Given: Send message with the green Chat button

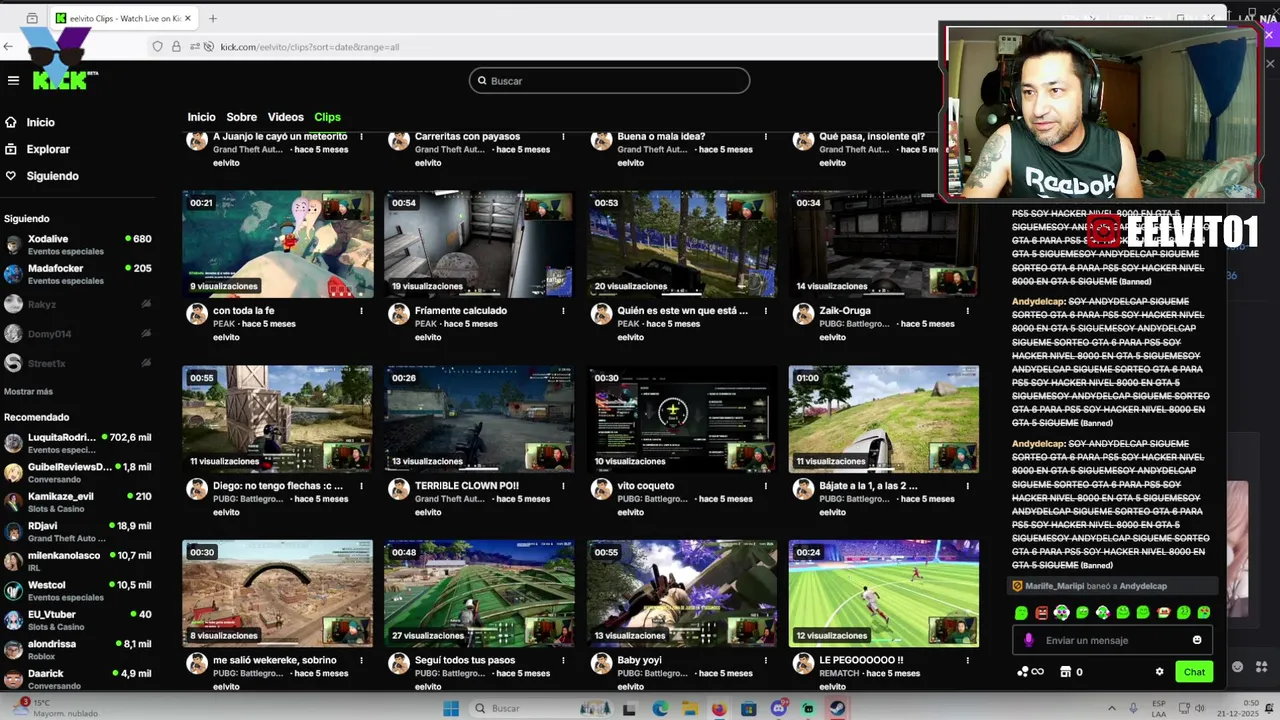Looking at the screenshot, I should 1194,672.
